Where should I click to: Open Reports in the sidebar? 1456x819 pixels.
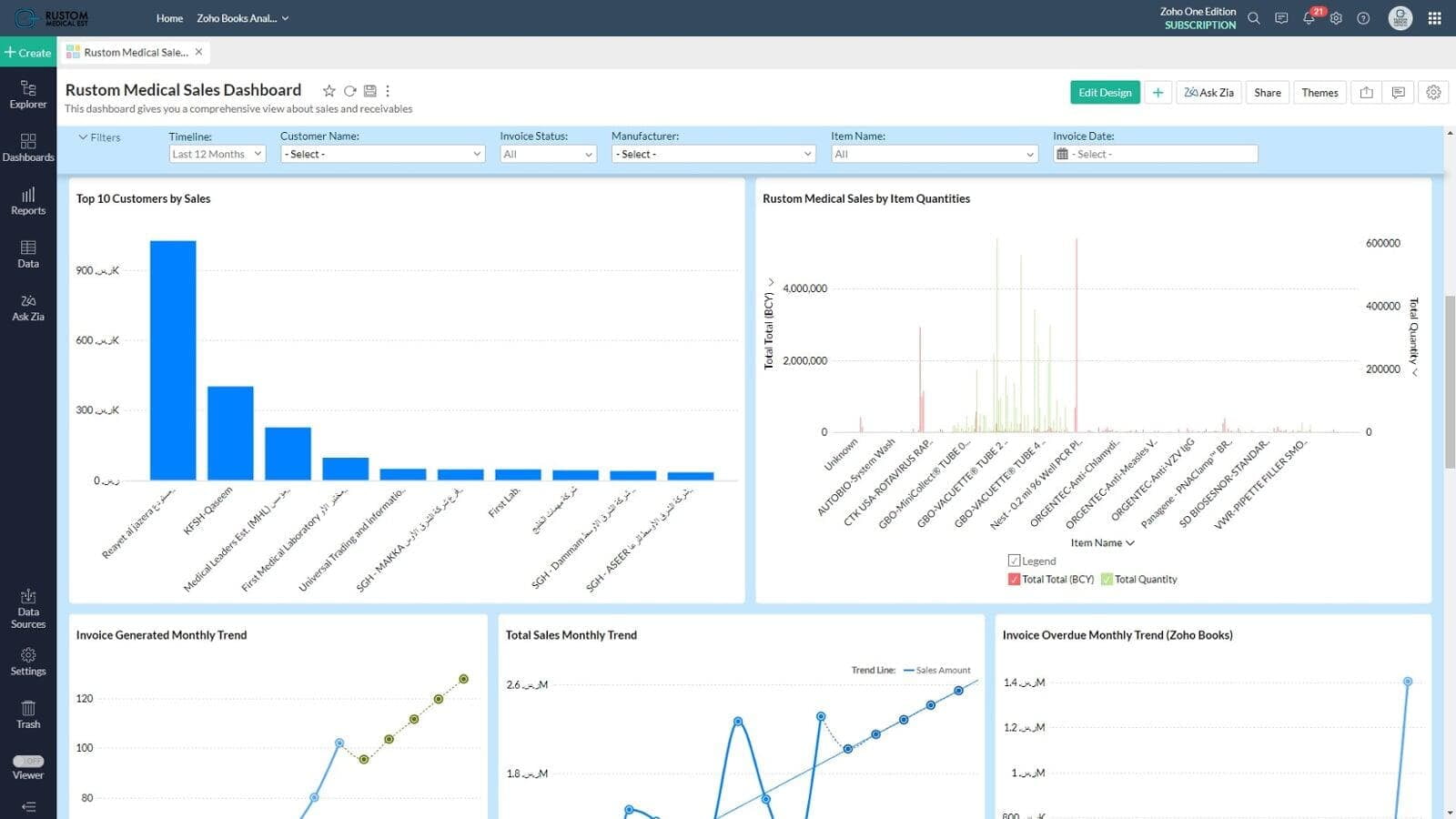[28, 201]
